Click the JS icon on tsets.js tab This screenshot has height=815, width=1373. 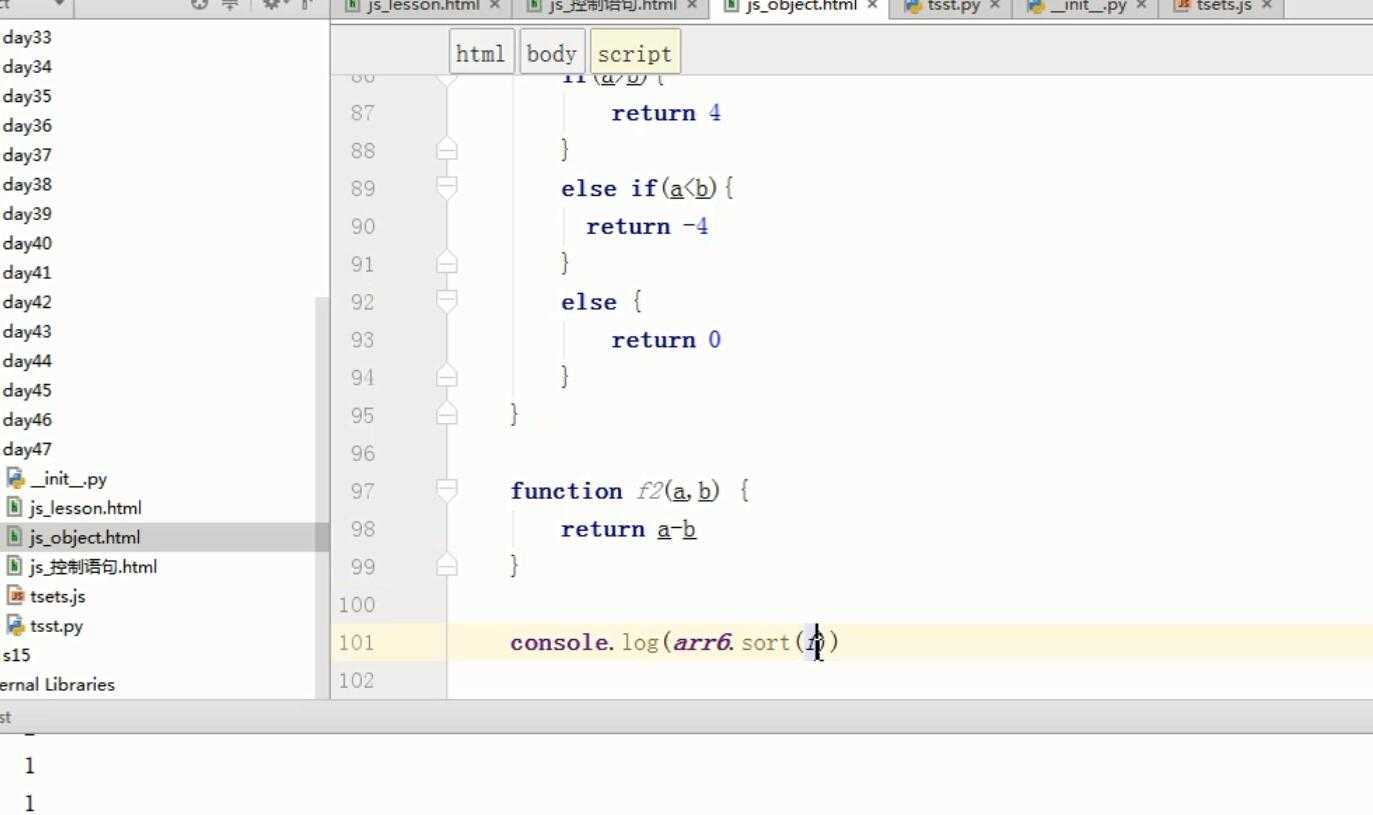tap(1183, 6)
